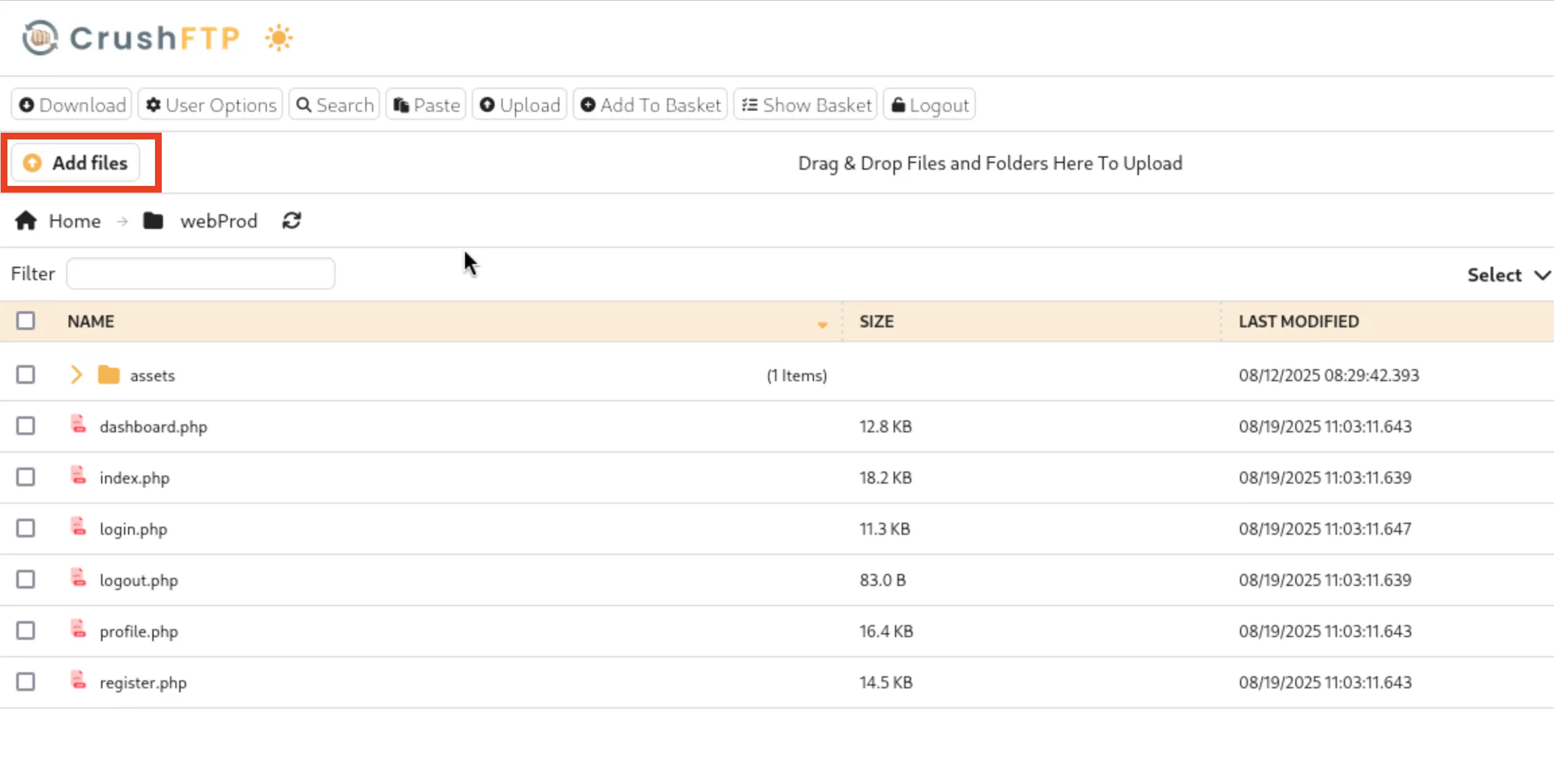Viewport: 1554px width, 784px height.
Task: Click the Home house icon
Action: [x=26, y=221]
